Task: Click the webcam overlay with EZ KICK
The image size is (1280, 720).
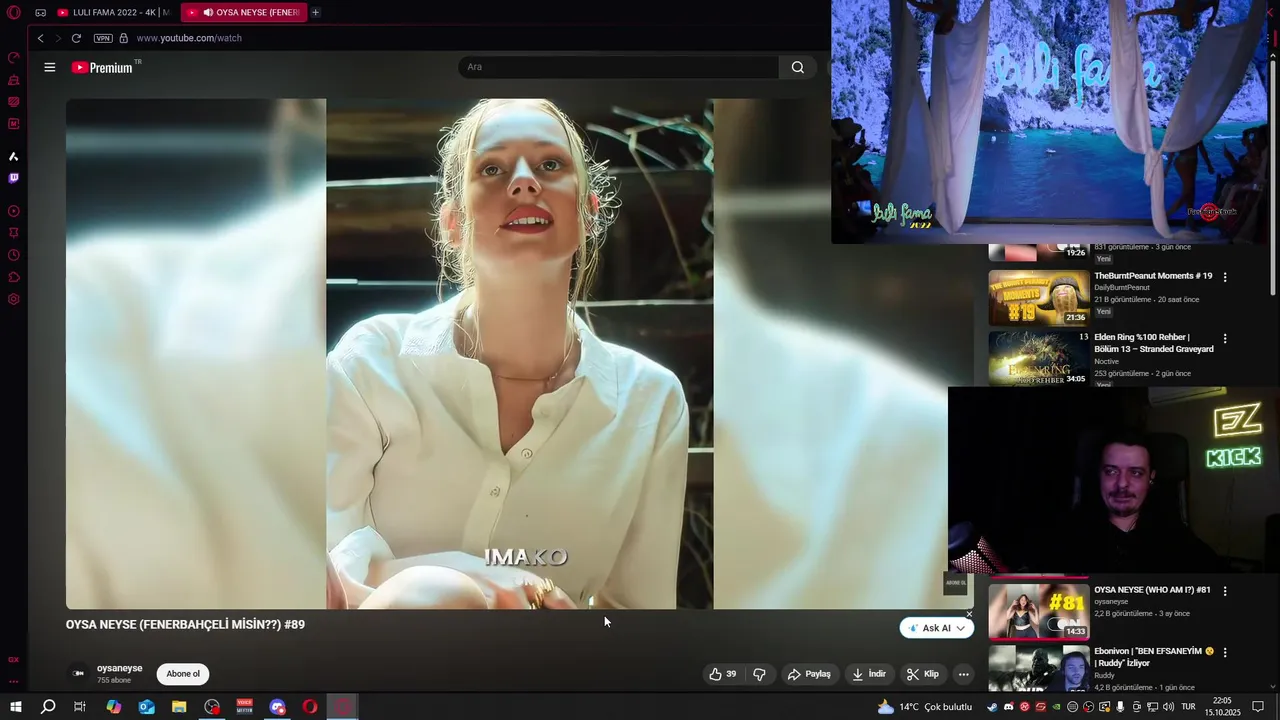Action: (1114, 481)
